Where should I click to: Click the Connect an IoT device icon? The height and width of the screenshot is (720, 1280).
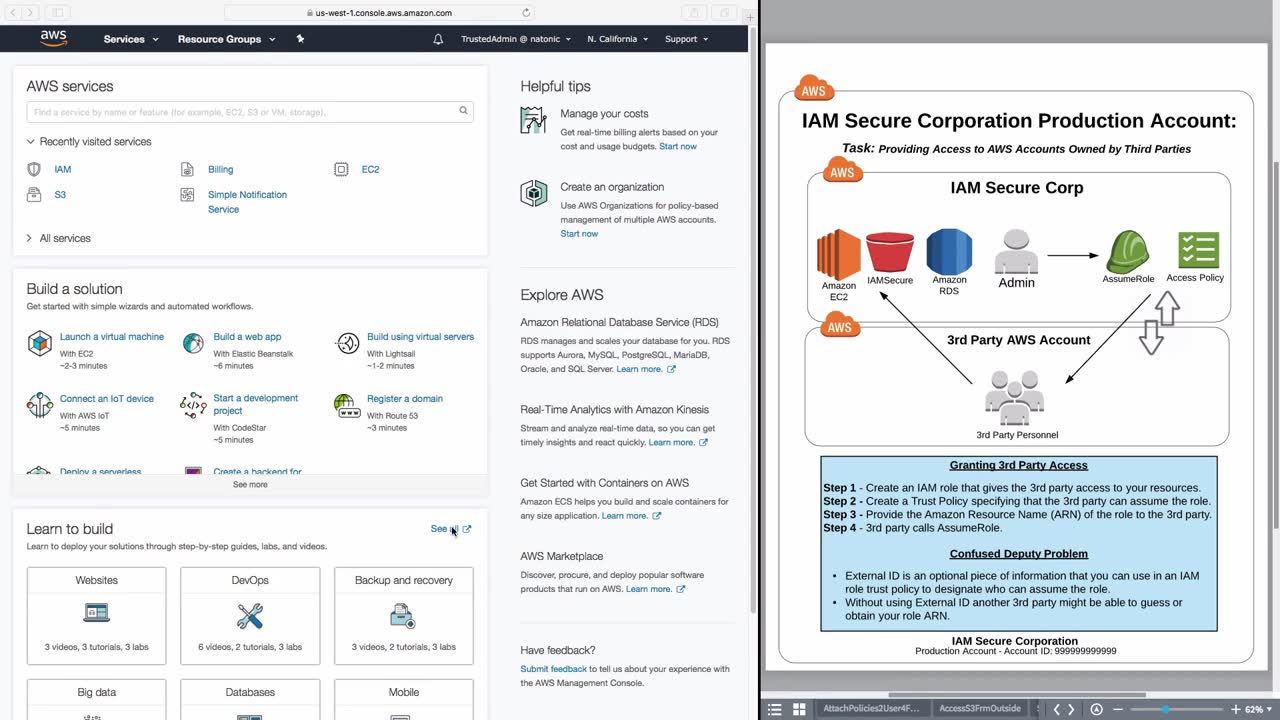(x=39, y=405)
